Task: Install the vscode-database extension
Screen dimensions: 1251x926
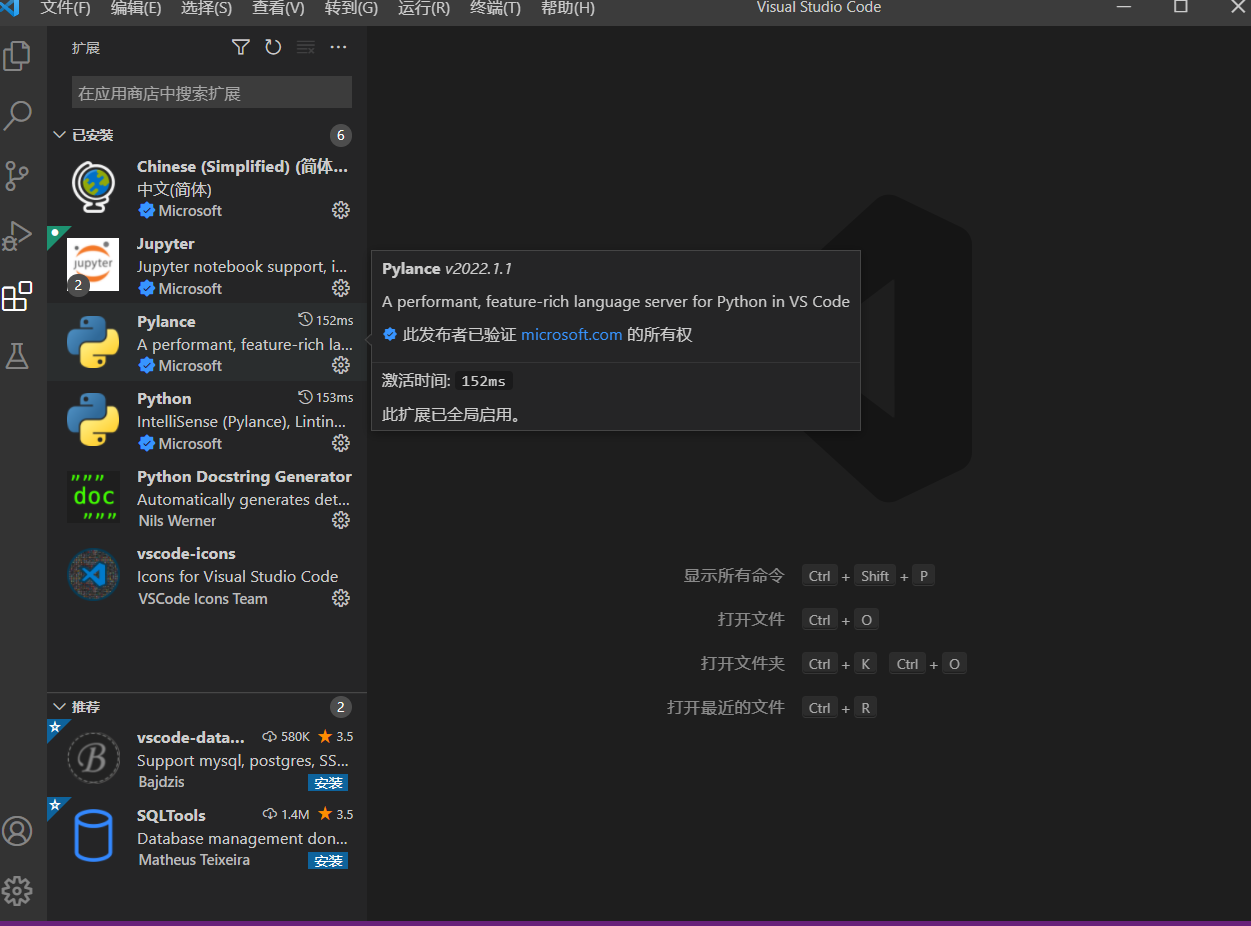Action: point(328,783)
